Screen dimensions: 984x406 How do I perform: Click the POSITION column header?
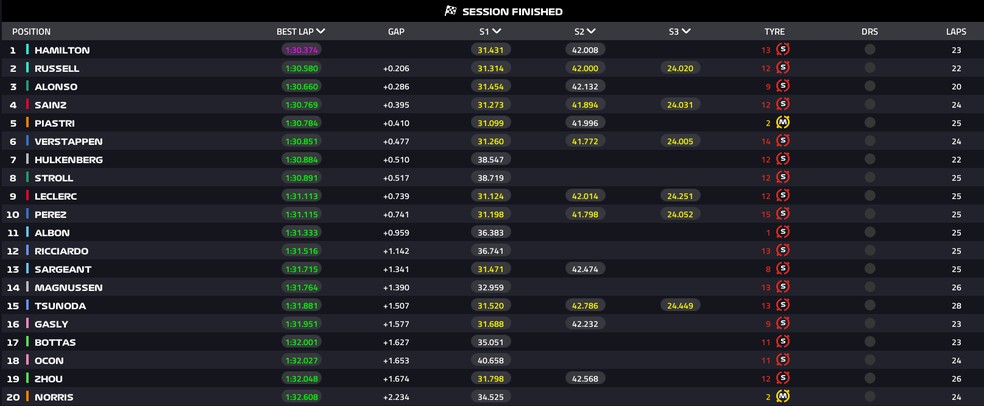coord(31,31)
